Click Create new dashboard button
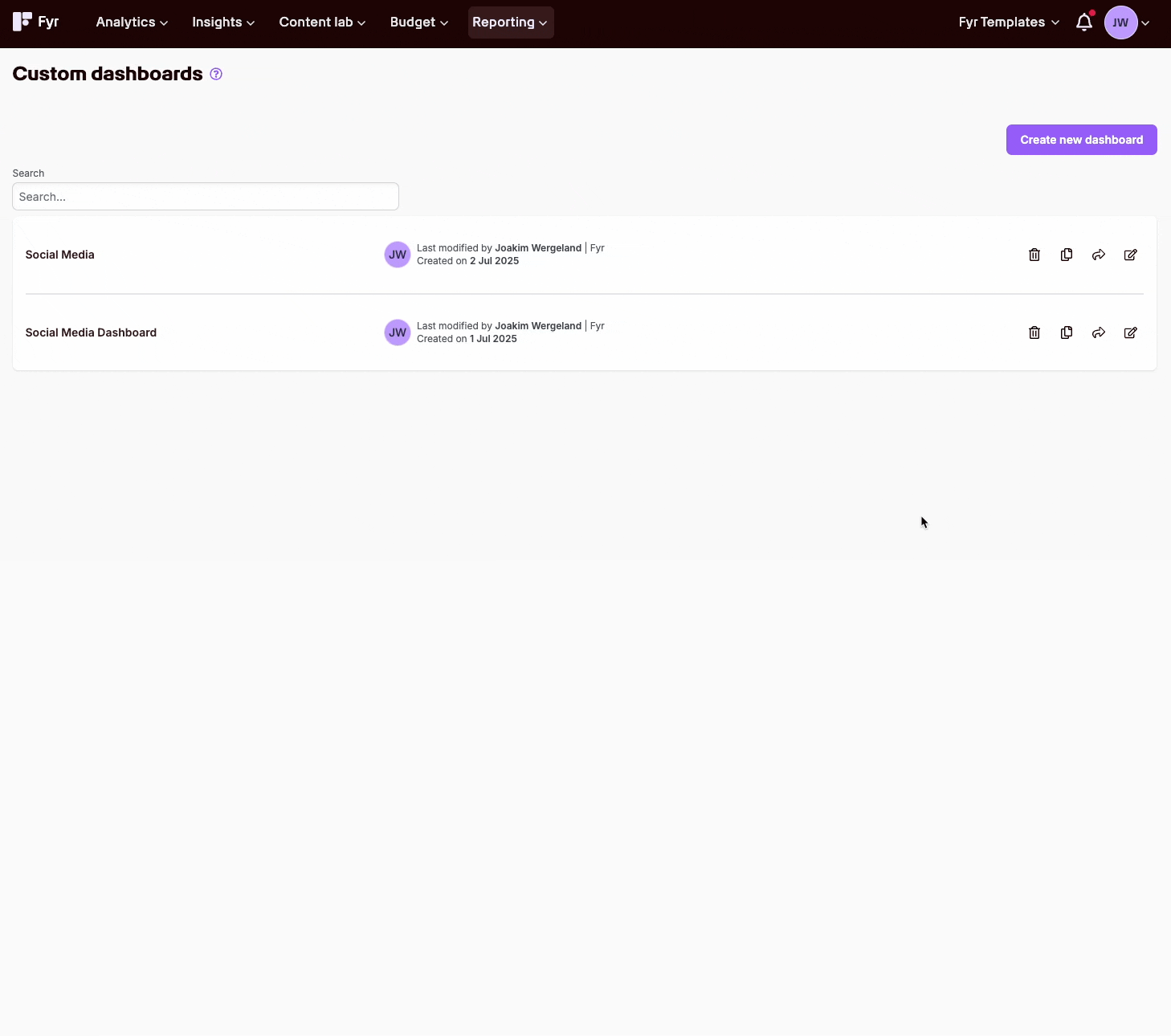 (x=1082, y=140)
